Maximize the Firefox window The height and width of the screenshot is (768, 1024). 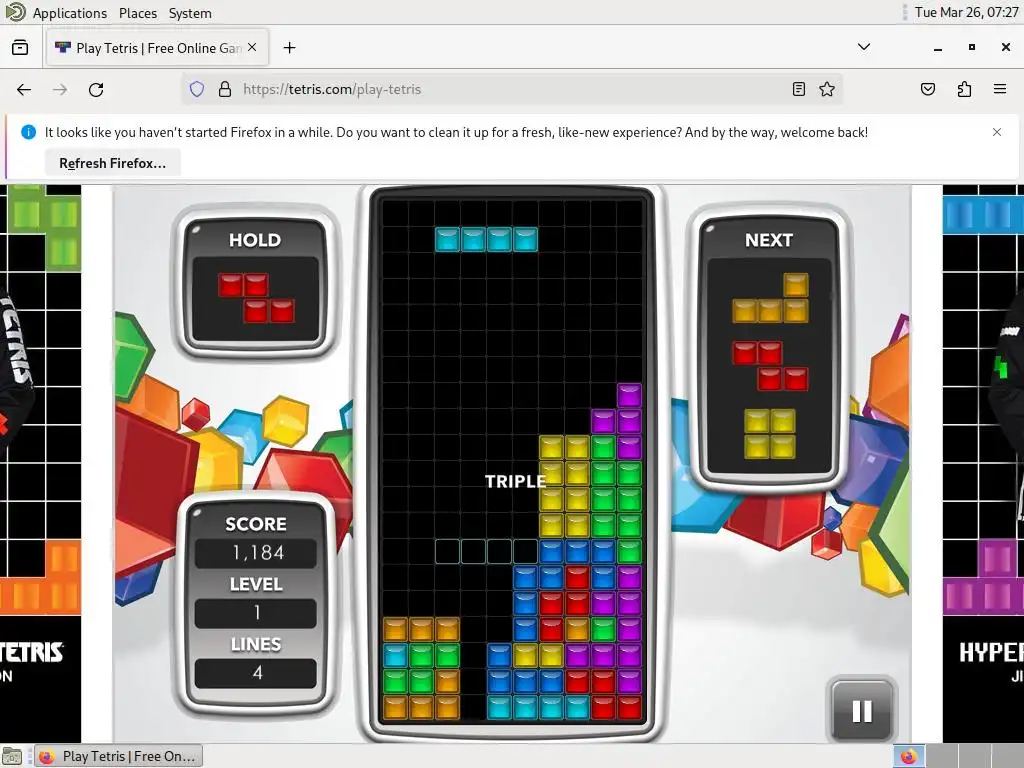click(x=972, y=47)
